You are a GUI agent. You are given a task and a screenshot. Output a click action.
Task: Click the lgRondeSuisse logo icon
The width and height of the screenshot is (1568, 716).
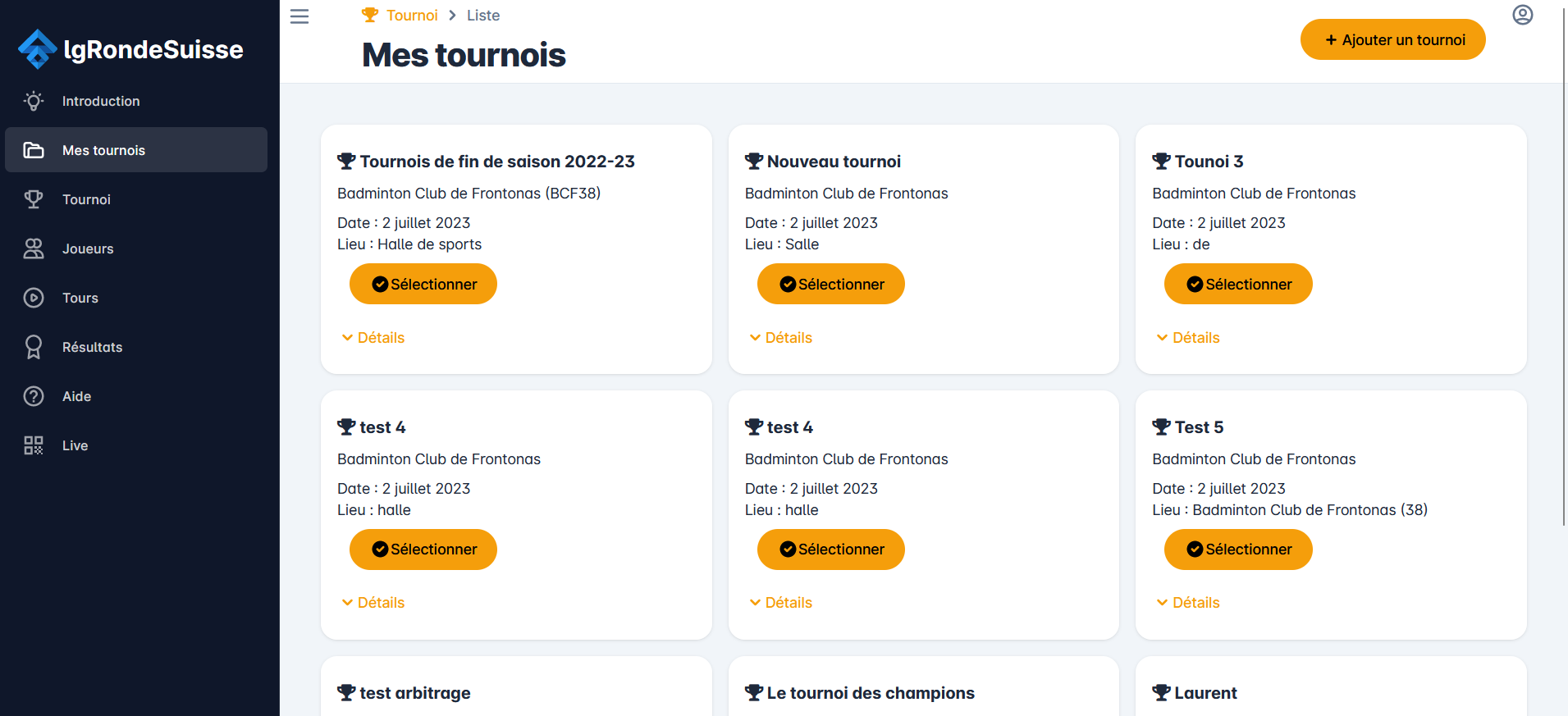point(35,48)
